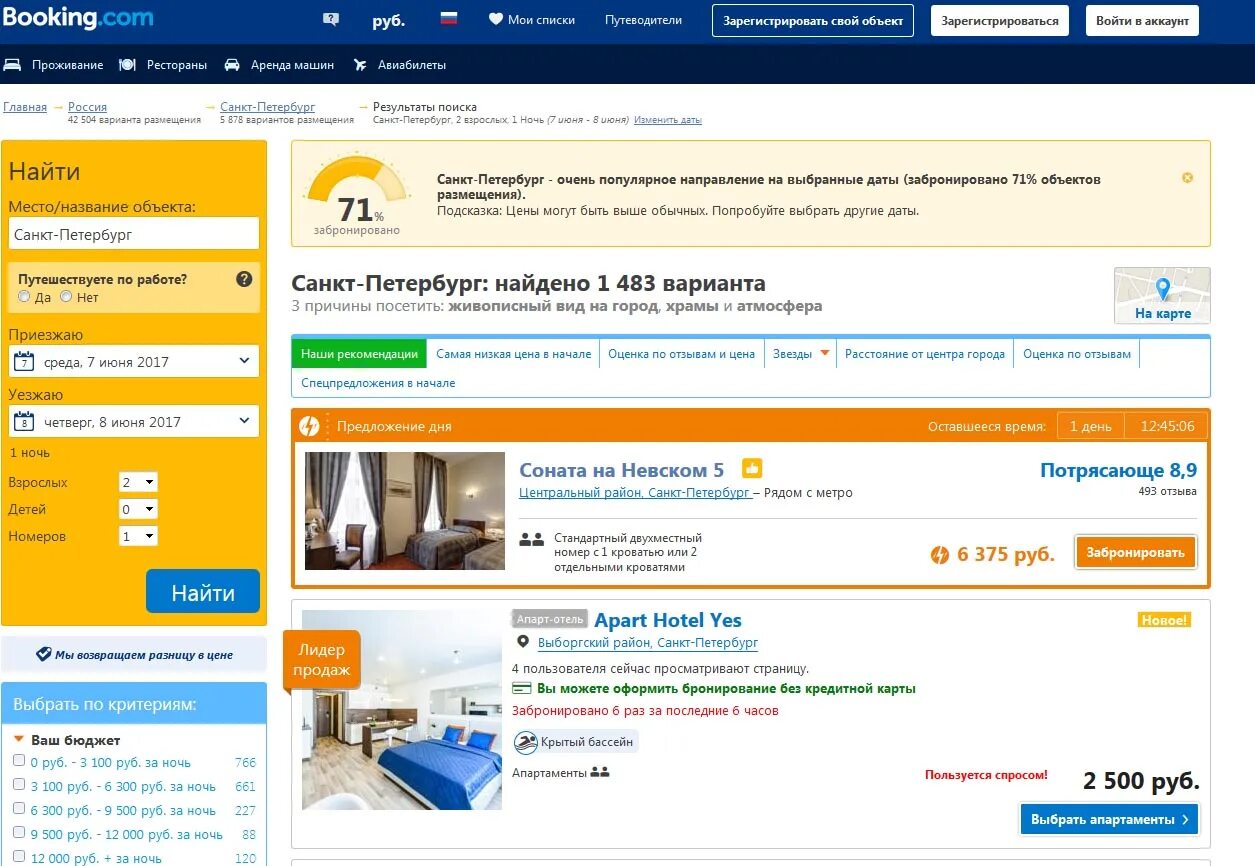1255x866 pixels.
Task: Click the thumbs-up badge next to Соната на Невском 5
Action: click(752, 468)
